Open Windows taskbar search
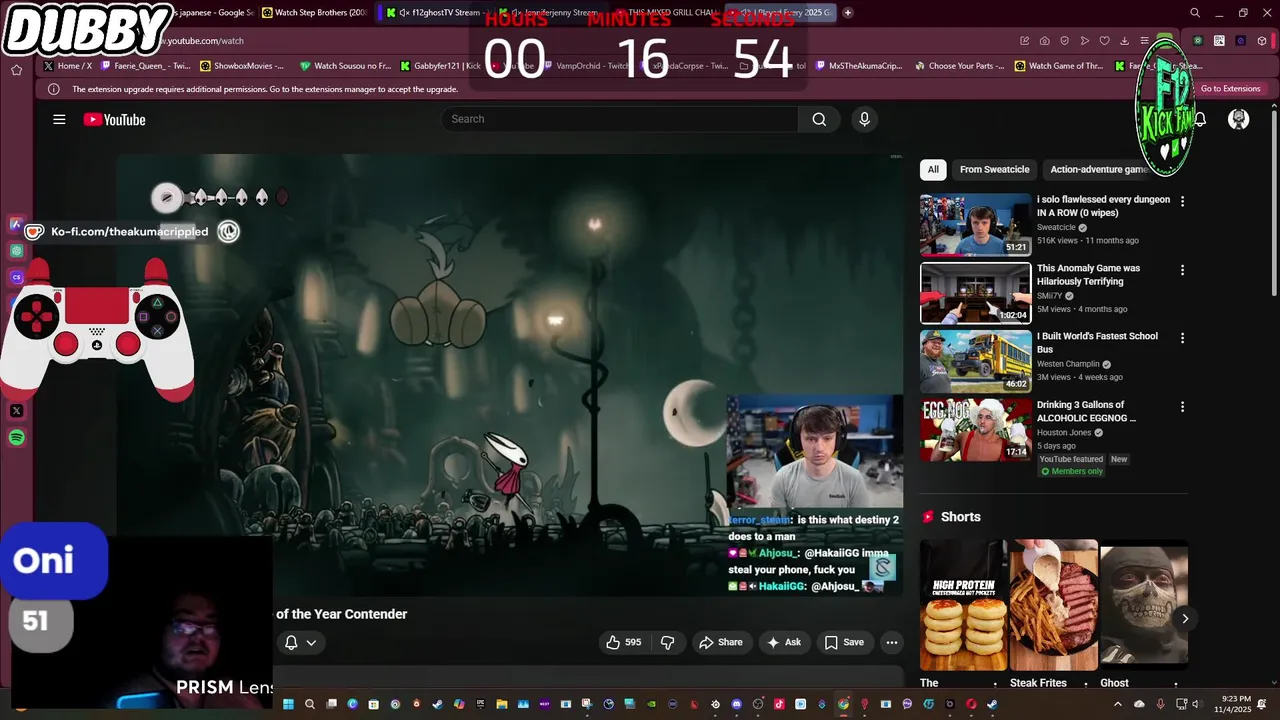Image resolution: width=1280 pixels, height=720 pixels. point(310,704)
